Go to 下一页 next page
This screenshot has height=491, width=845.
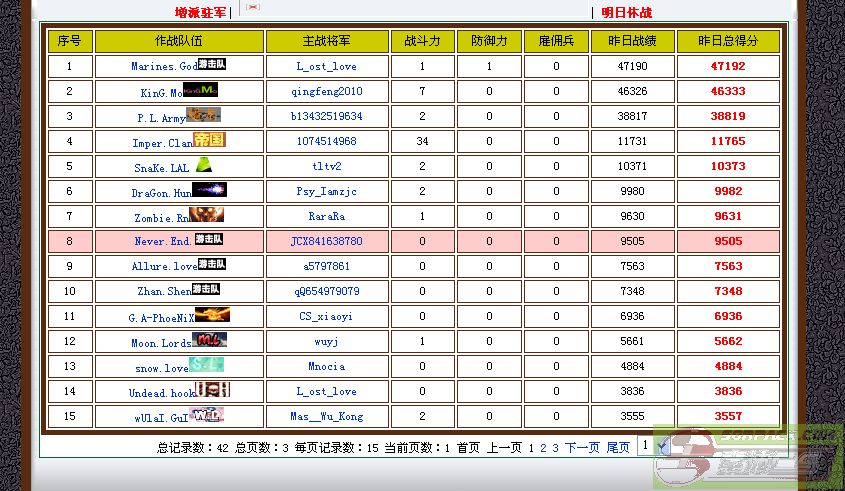point(582,448)
